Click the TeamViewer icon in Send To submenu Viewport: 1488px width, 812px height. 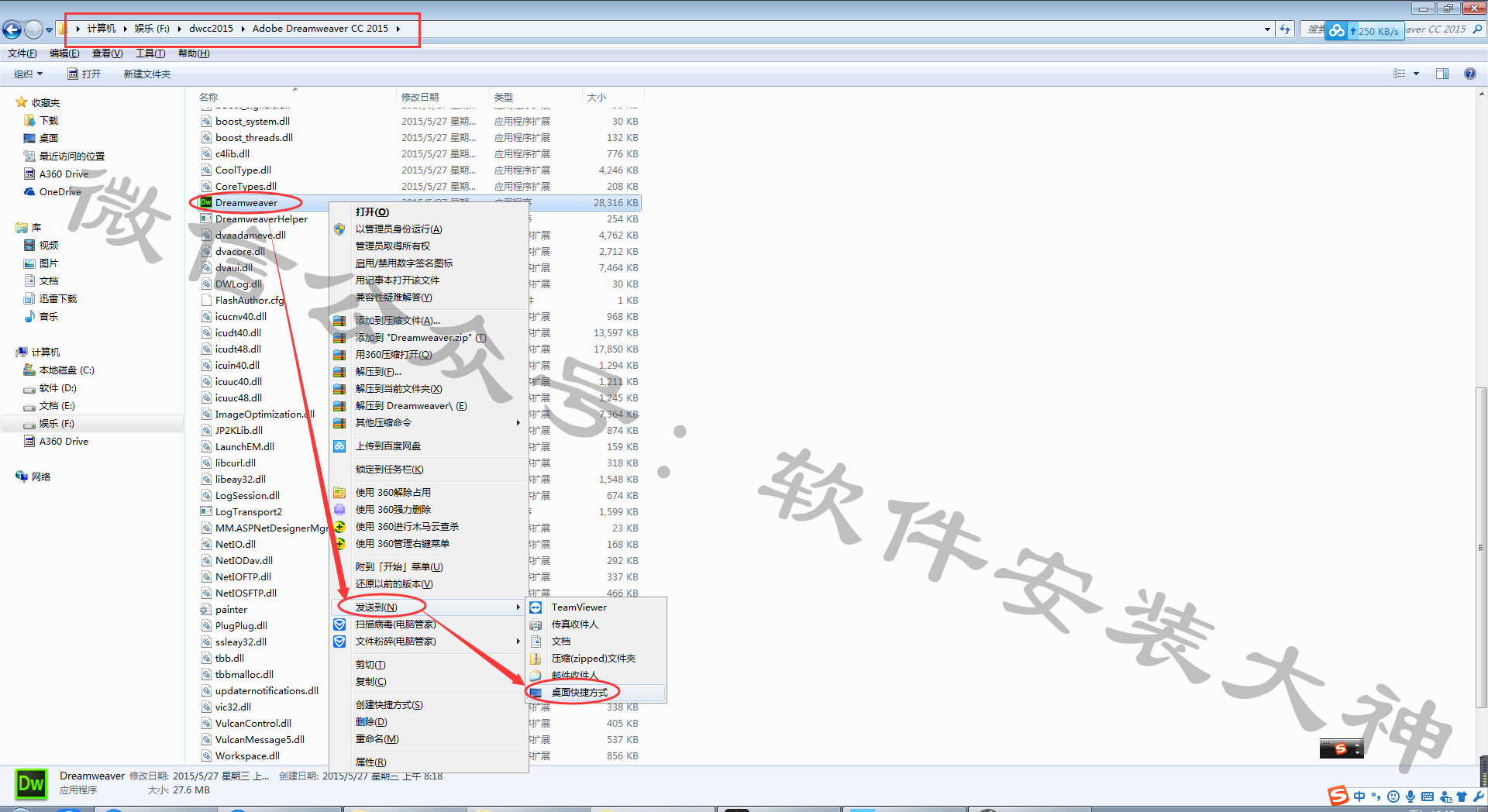[x=536, y=607]
